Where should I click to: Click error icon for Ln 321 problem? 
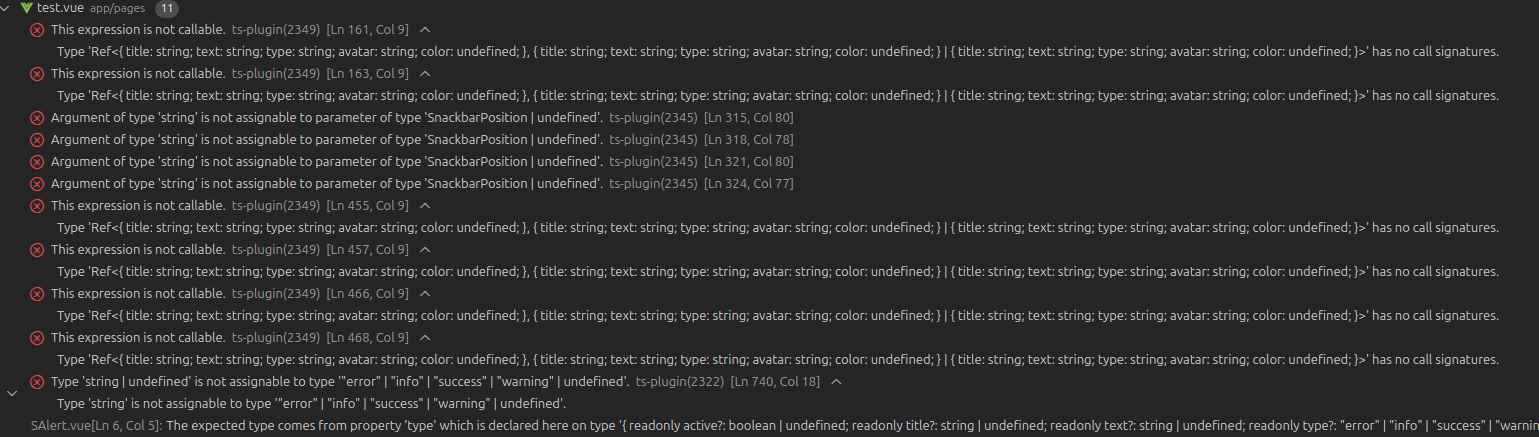tap(37, 162)
